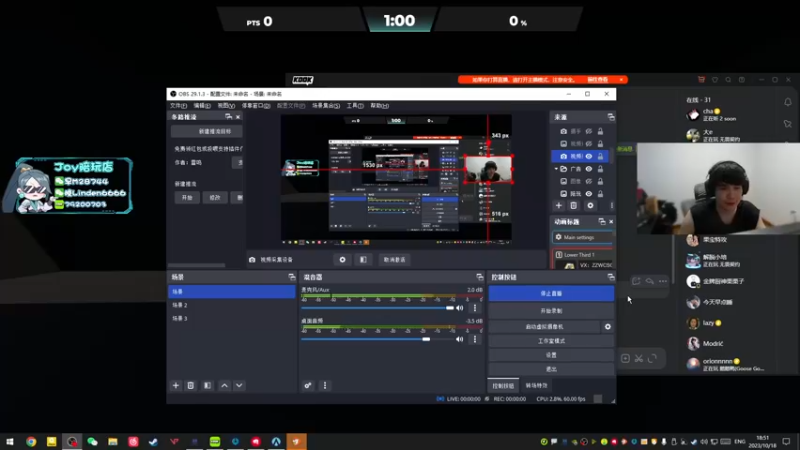Show the hidden second source via eye icon

(589, 144)
